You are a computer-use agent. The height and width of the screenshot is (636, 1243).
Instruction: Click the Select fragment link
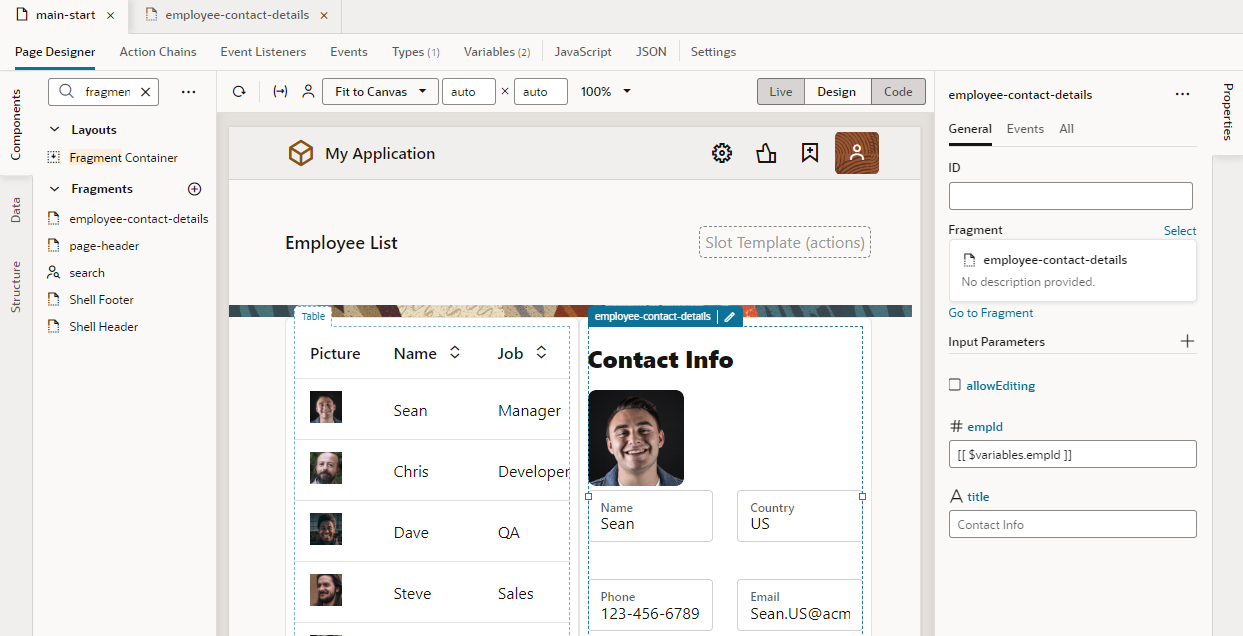click(1180, 231)
